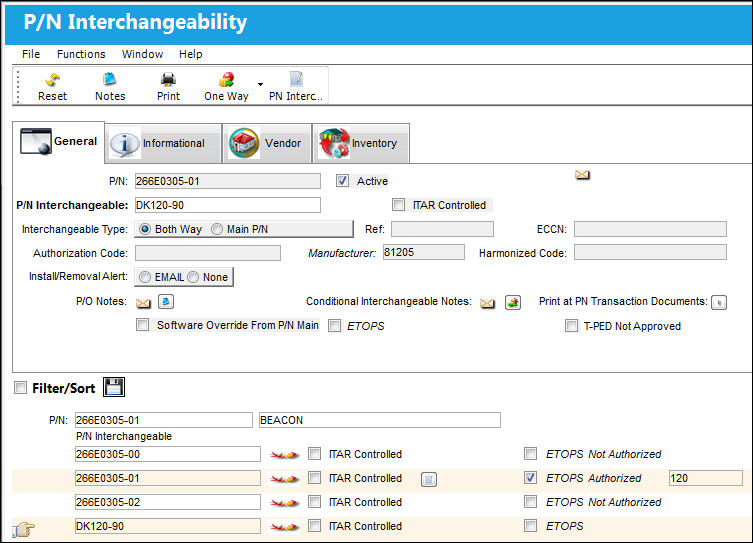Click the Manufacturer field 81205
Viewport: 753px width, 543px height.
tap(424, 252)
